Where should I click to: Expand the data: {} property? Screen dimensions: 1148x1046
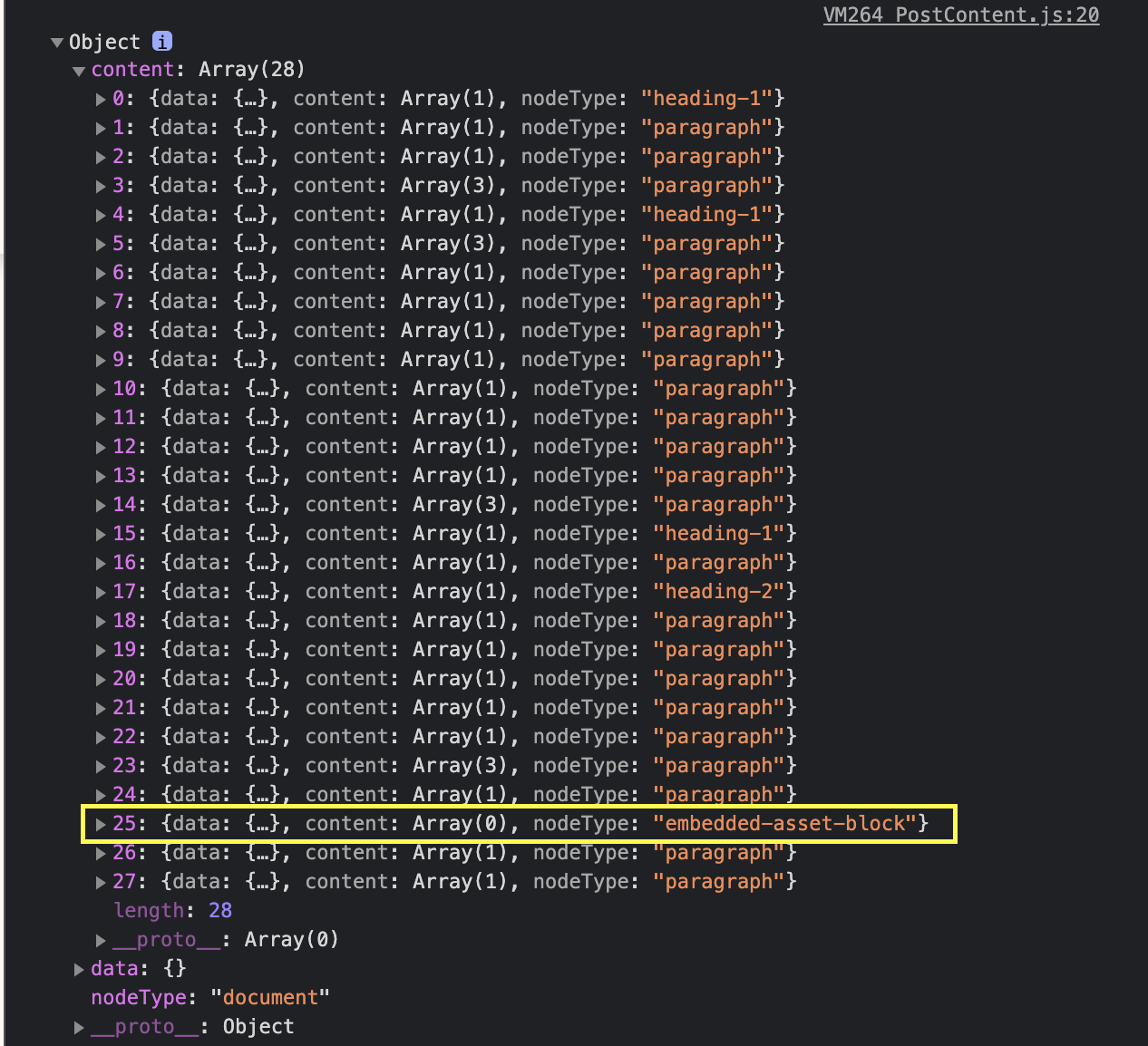click(x=79, y=969)
